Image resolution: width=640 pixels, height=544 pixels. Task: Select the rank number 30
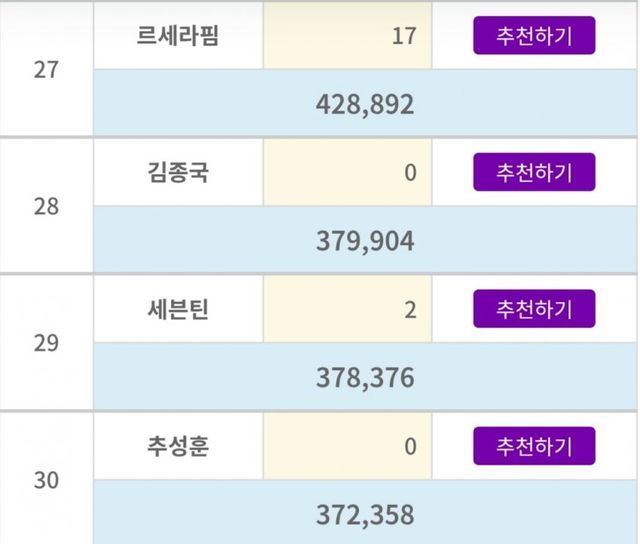coord(46,481)
